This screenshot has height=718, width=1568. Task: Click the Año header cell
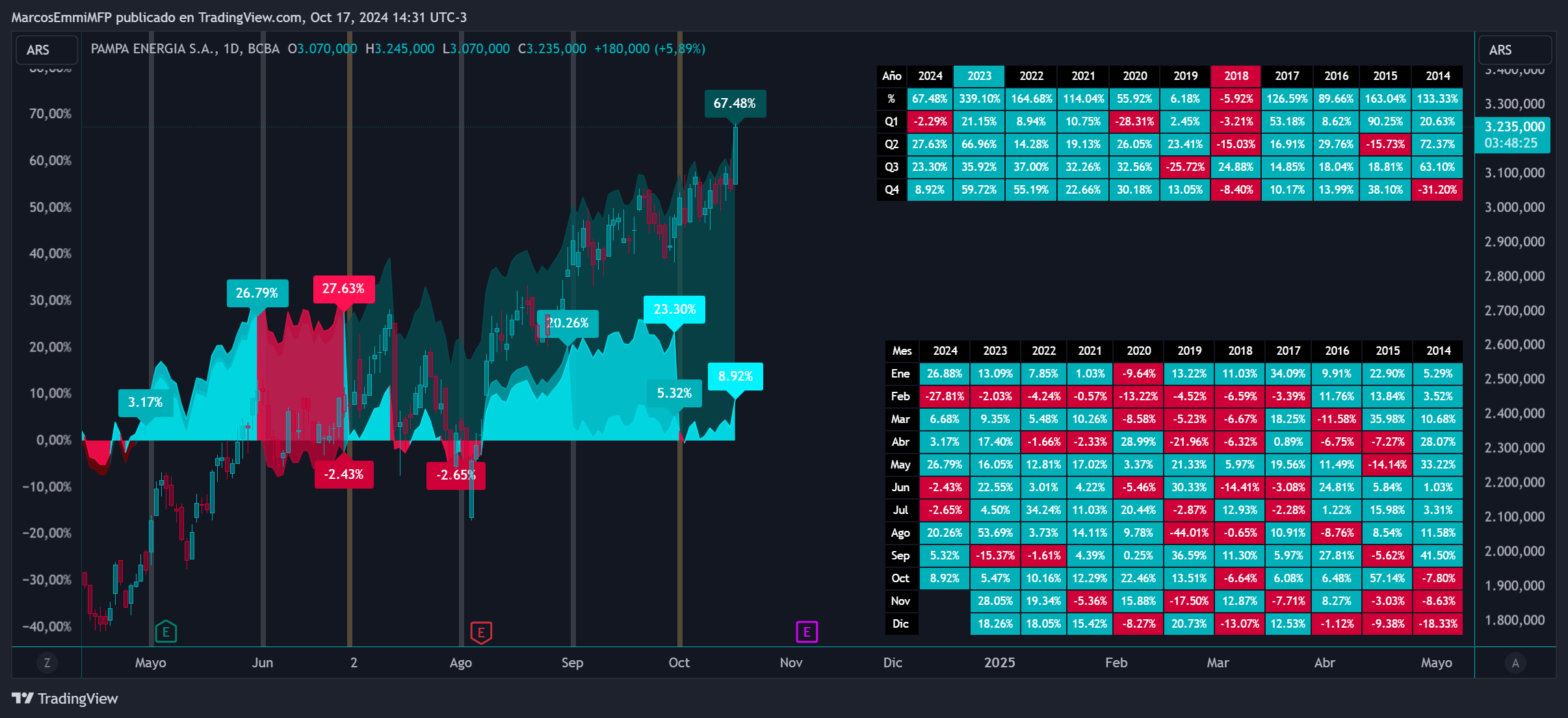coord(891,76)
